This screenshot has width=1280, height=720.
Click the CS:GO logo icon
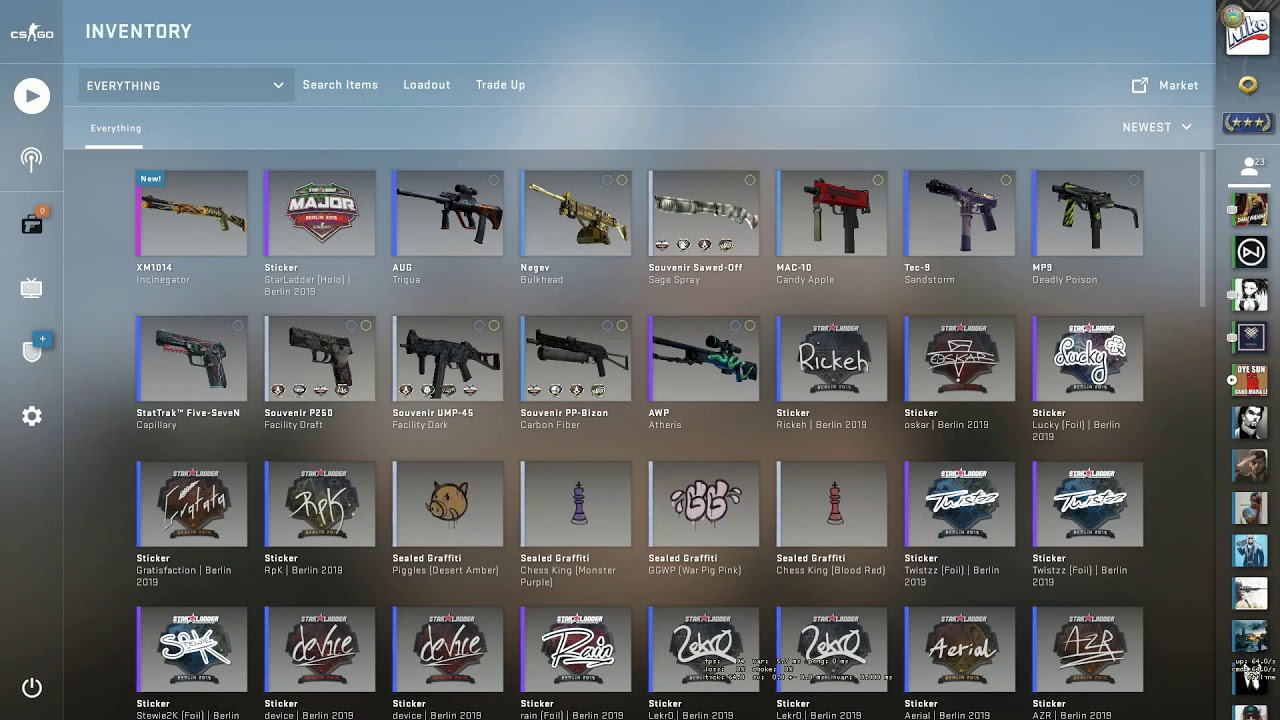32,33
